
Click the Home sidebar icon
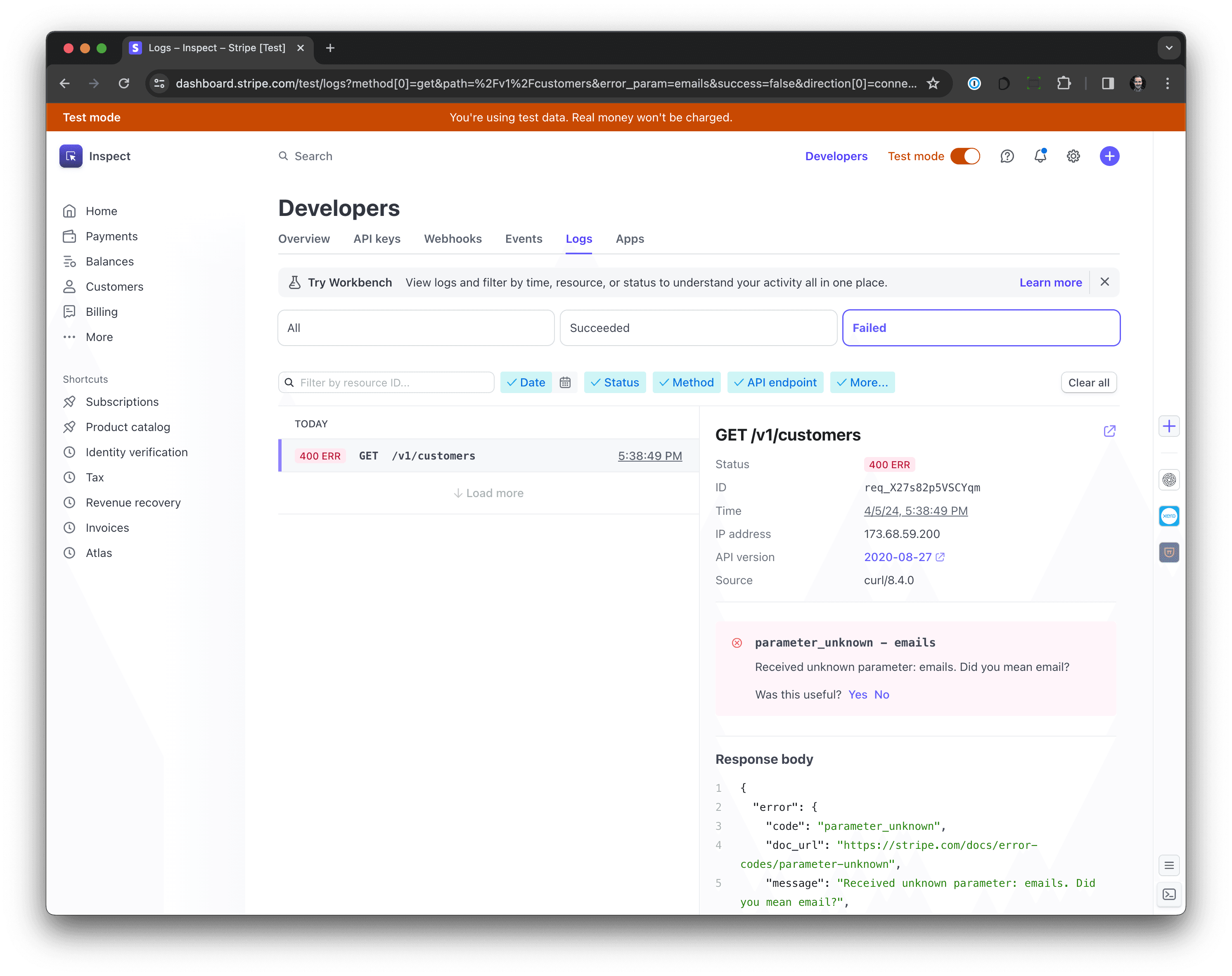pos(70,211)
